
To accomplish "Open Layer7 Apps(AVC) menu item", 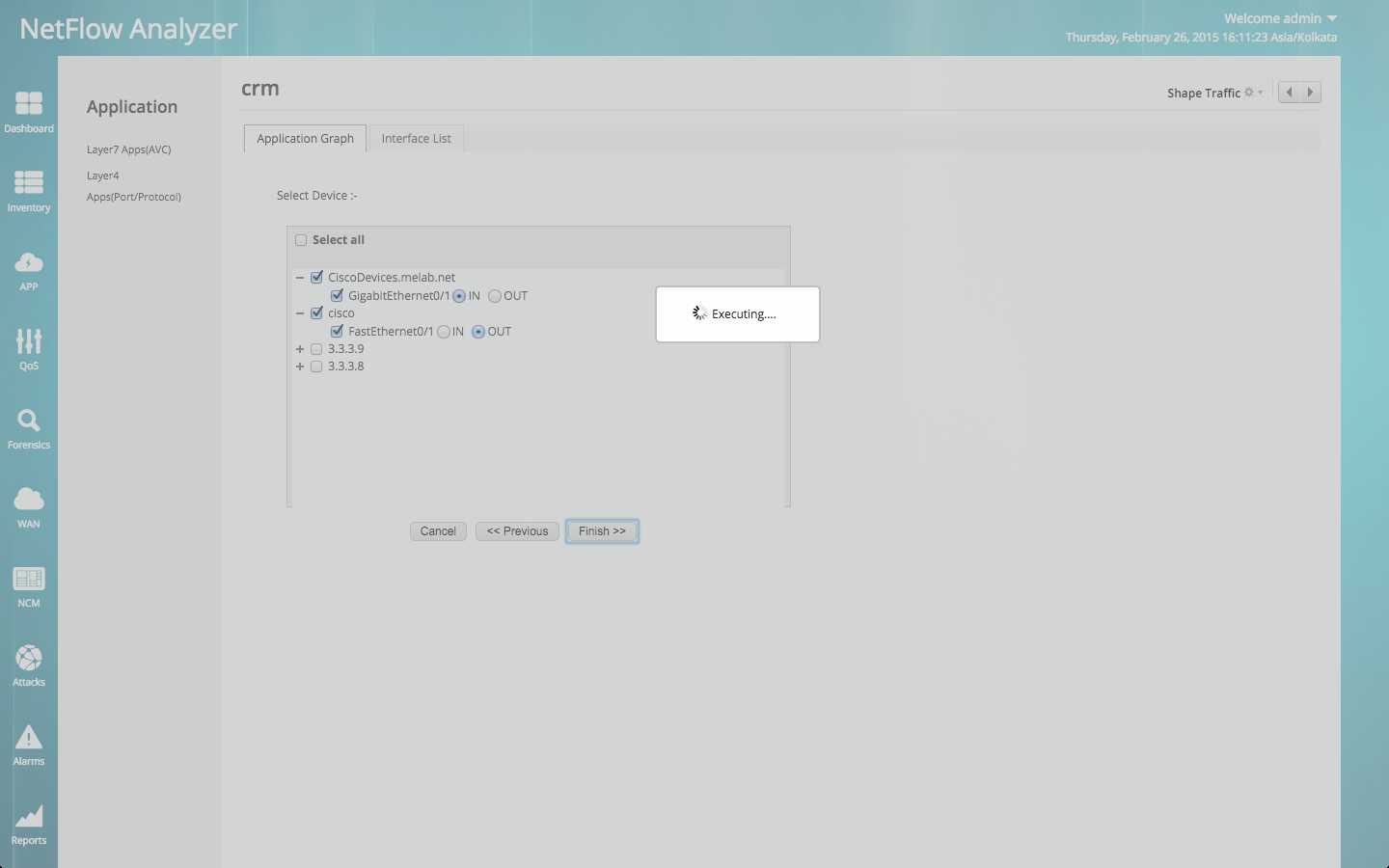I will (129, 149).
